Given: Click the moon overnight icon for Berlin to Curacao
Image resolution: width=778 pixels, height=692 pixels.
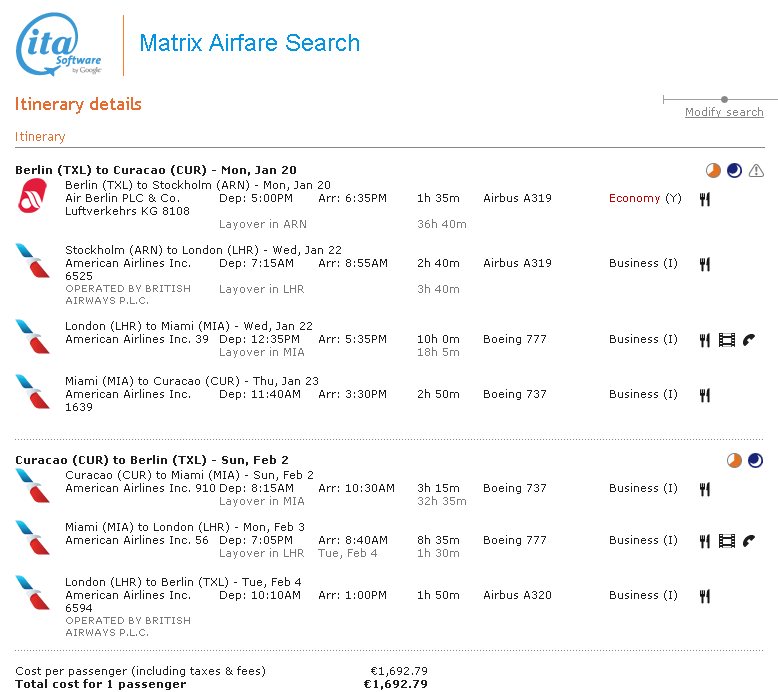Looking at the screenshot, I should [x=735, y=170].
